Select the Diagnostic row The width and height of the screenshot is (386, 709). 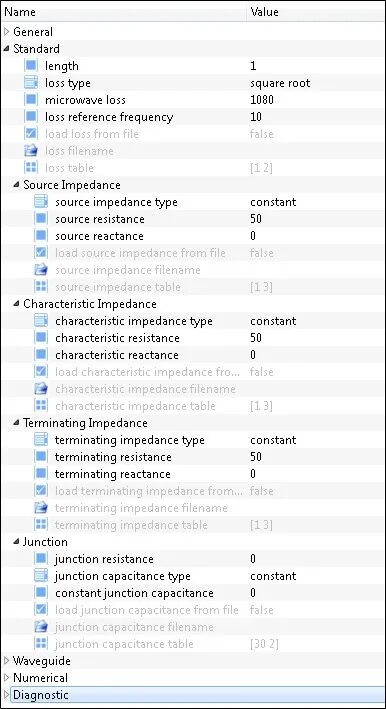pos(193,695)
